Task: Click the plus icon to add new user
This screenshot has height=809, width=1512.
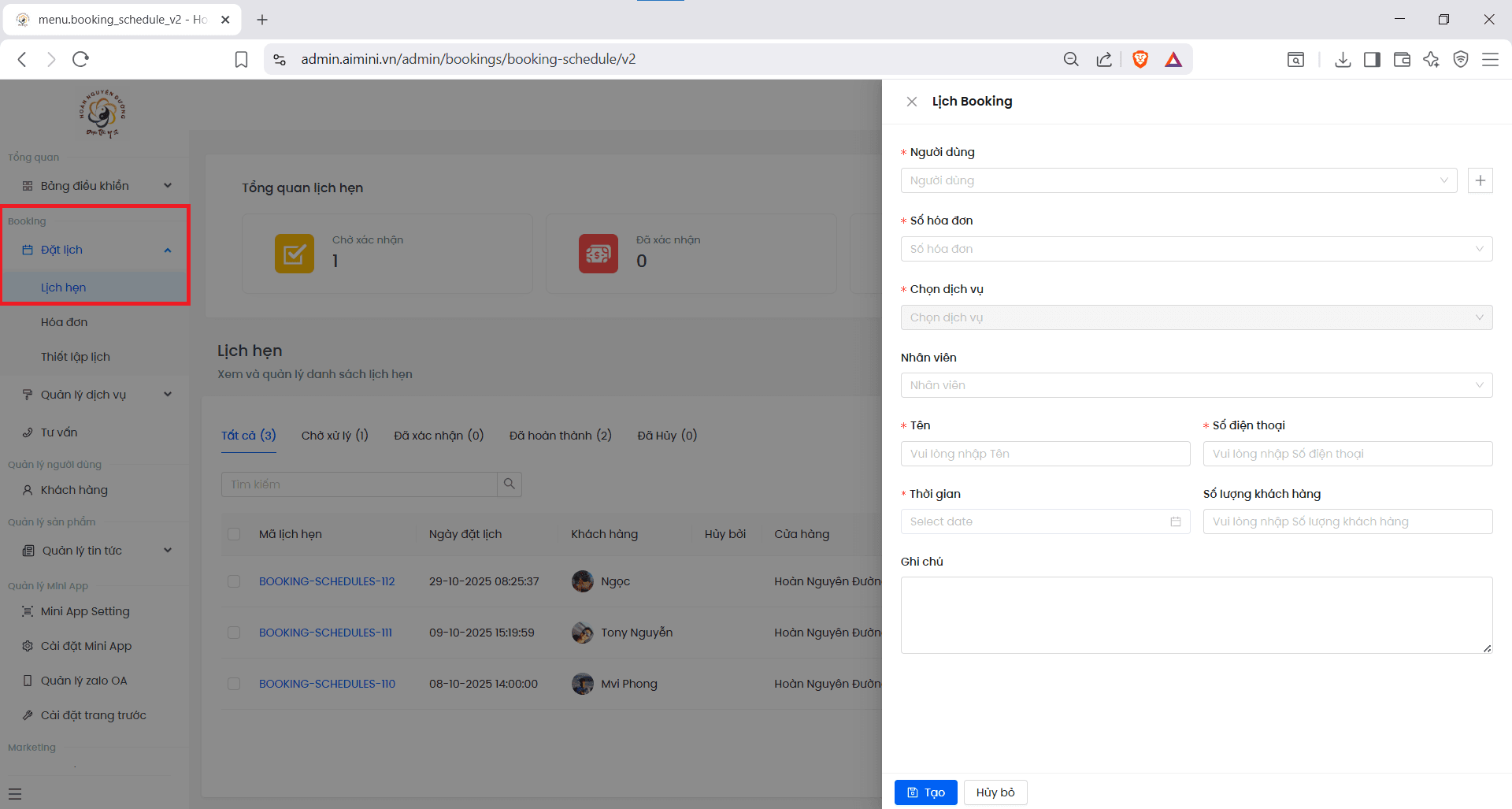Action: pyautogui.click(x=1480, y=180)
